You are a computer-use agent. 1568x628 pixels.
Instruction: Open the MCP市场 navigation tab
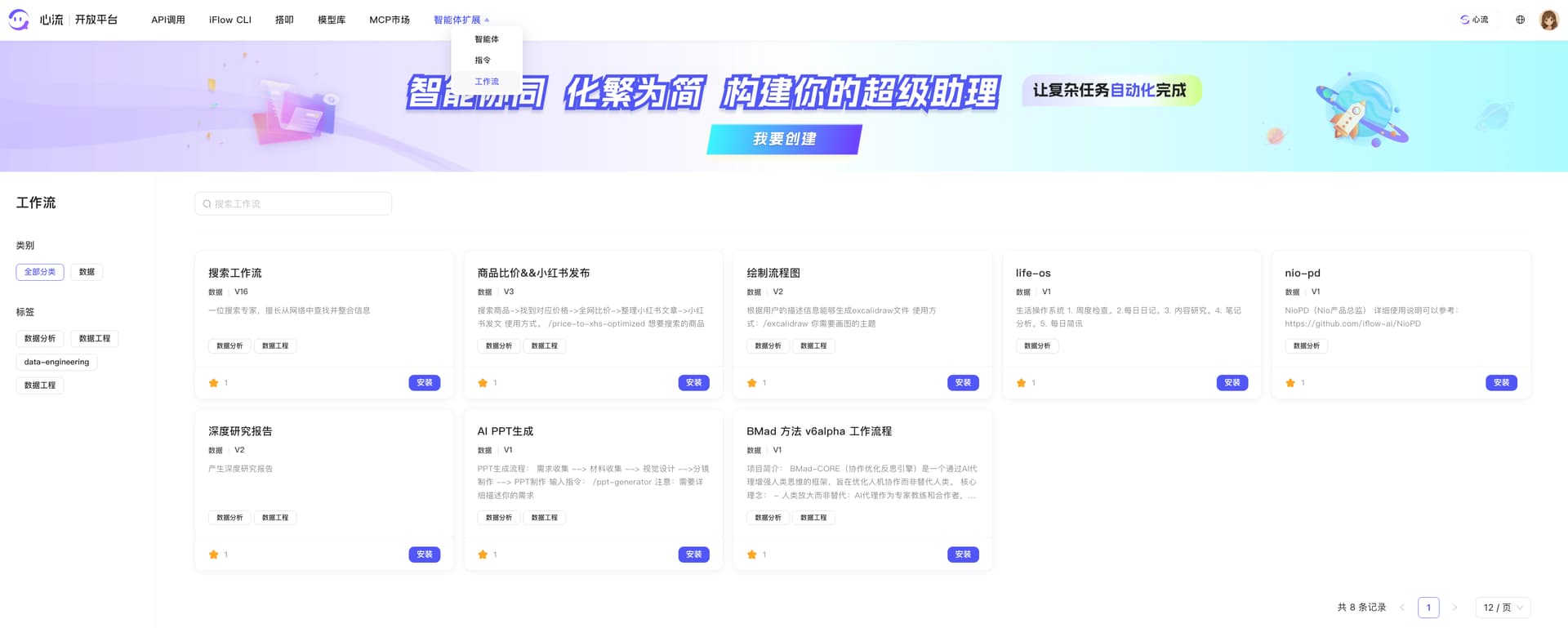390,20
